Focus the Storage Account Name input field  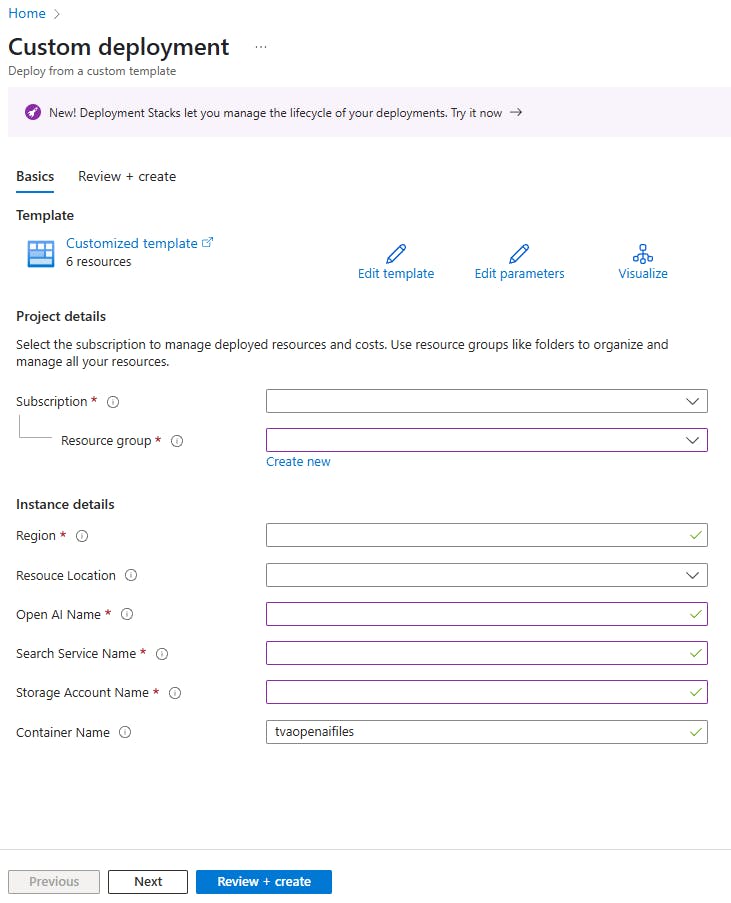(x=487, y=693)
